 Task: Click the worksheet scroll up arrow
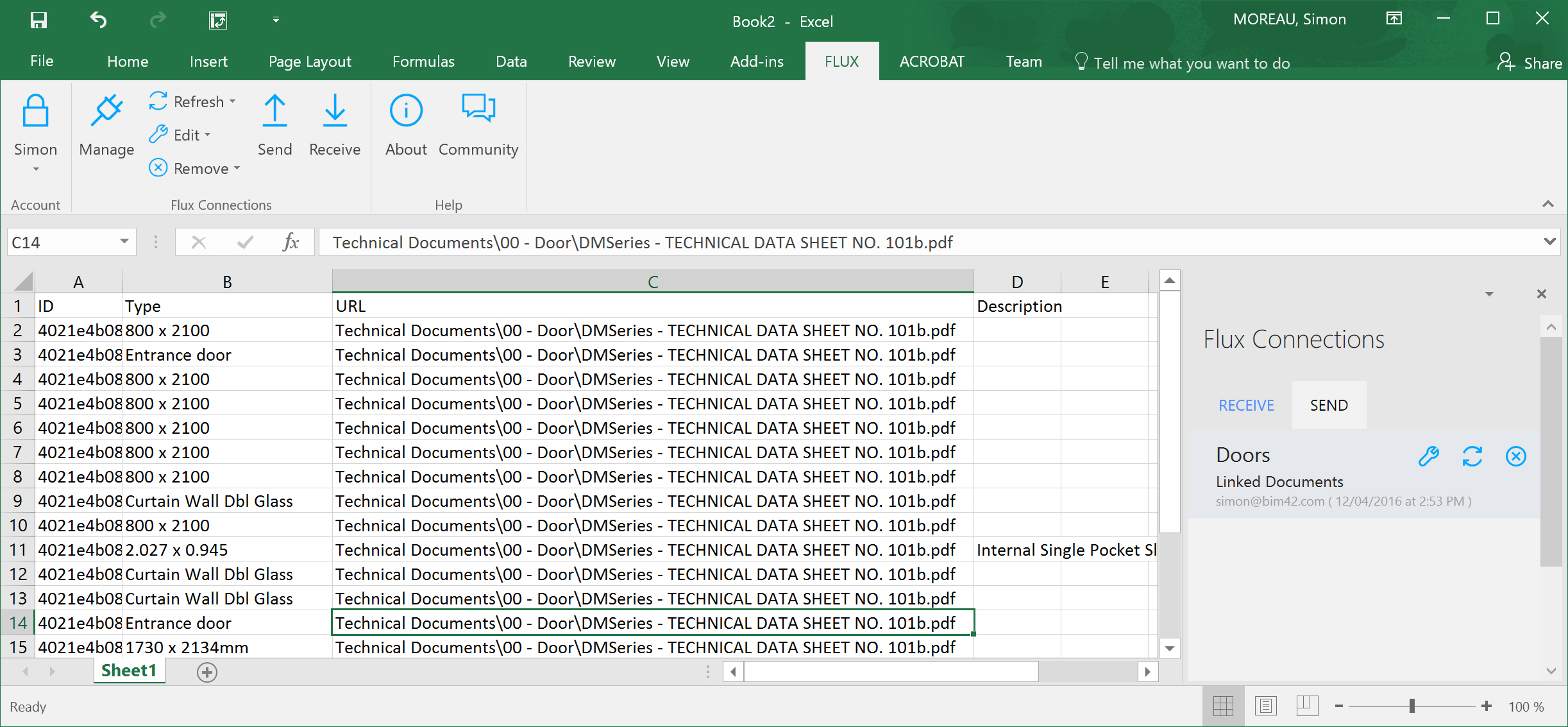point(1170,280)
